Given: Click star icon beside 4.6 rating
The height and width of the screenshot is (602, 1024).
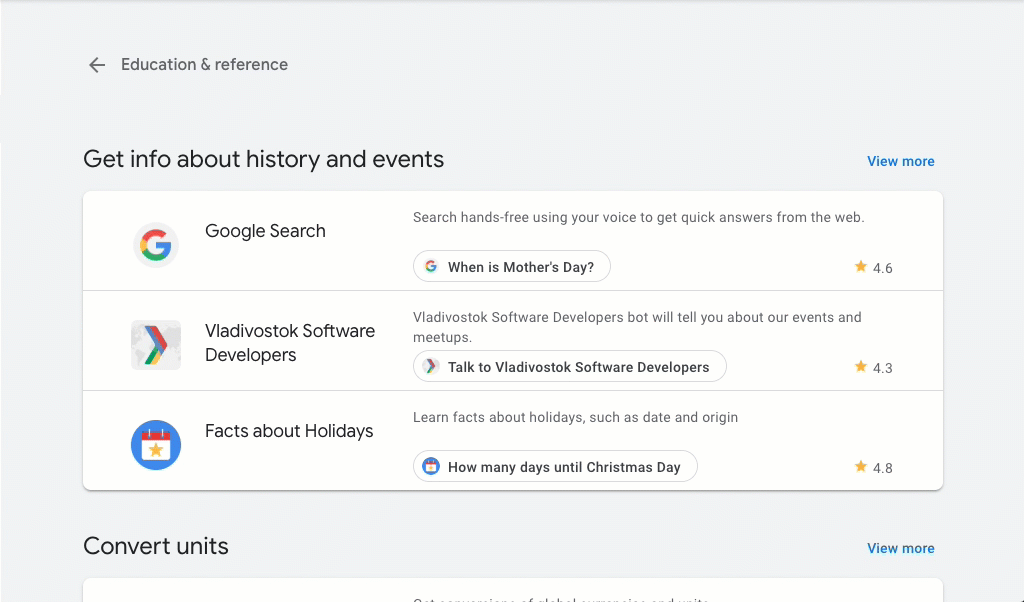Looking at the screenshot, I should pyautogui.click(x=861, y=266).
